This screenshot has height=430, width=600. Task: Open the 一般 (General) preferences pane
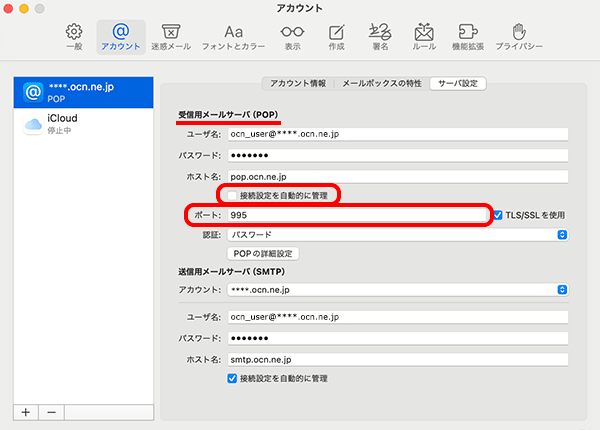coord(74,37)
